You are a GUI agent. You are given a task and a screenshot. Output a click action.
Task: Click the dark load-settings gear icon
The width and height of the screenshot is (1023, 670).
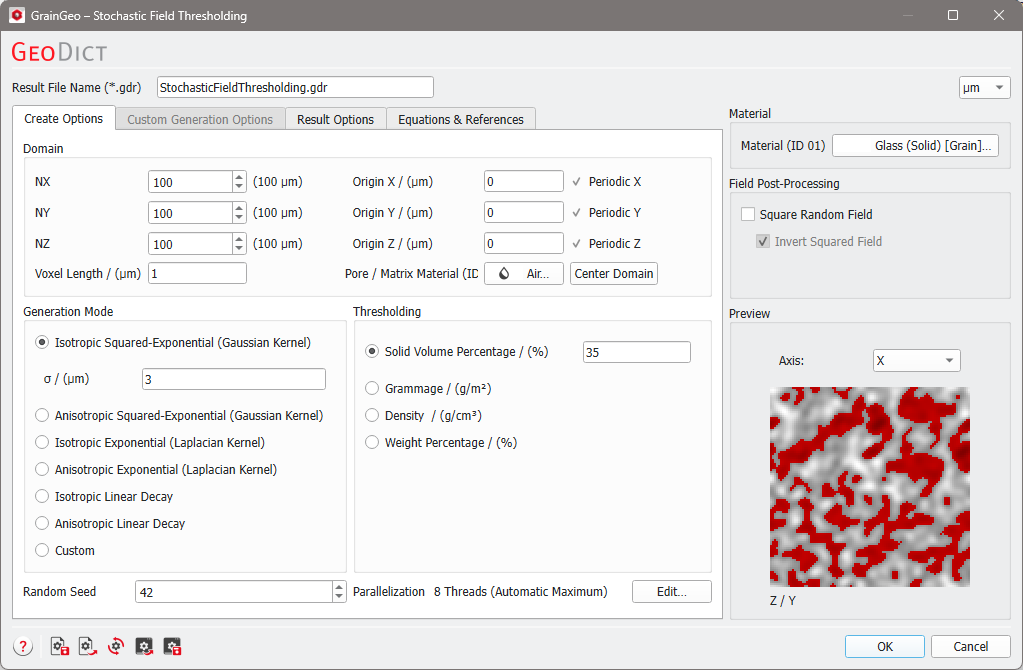pyautogui.click(x=144, y=647)
